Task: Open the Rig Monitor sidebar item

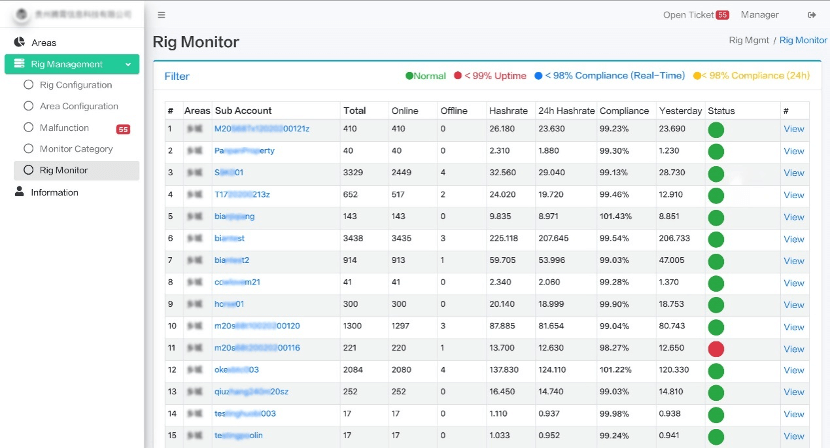Action: (x=63, y=170)
